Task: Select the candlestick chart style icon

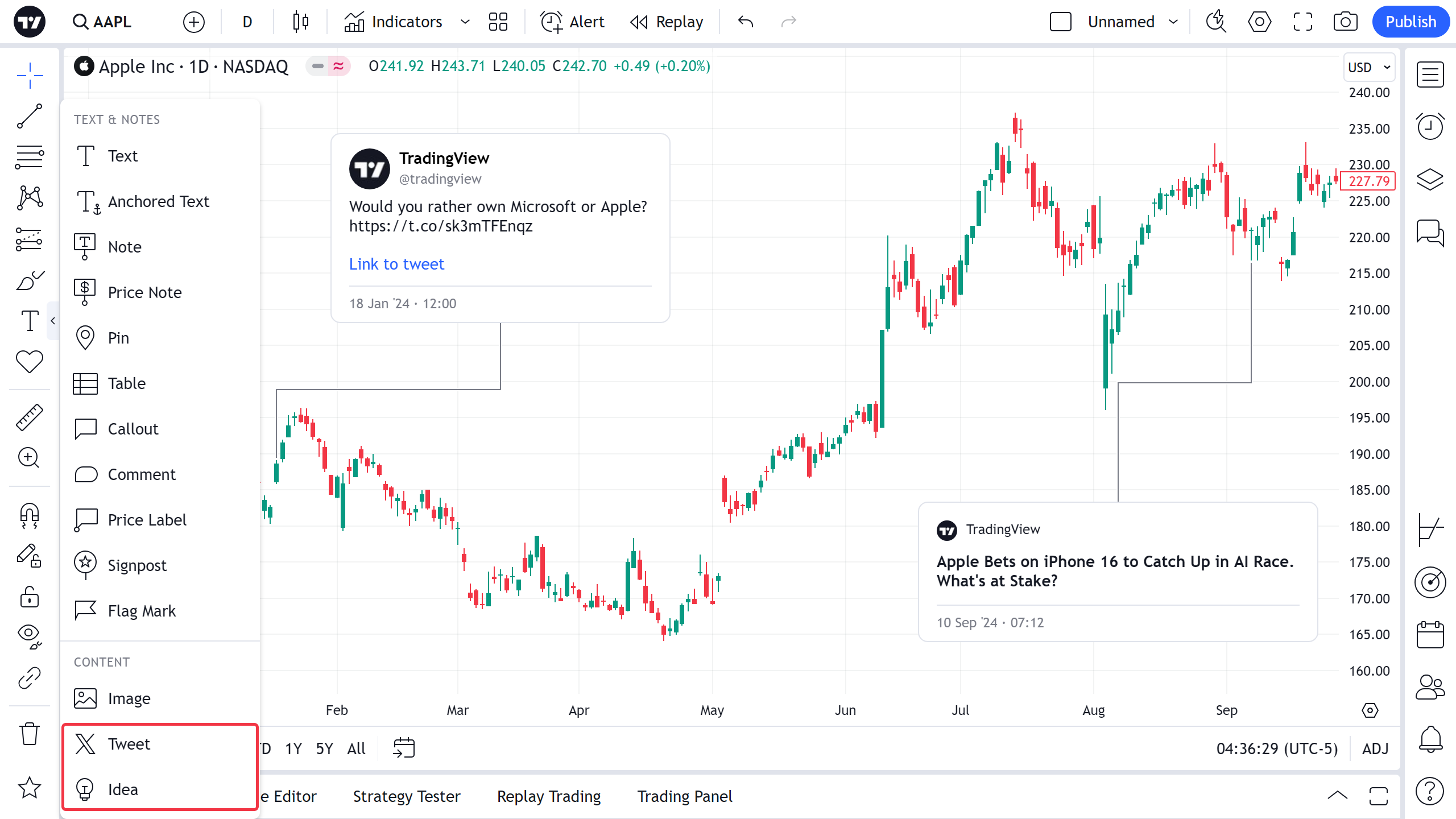Action: pos(301,22)
